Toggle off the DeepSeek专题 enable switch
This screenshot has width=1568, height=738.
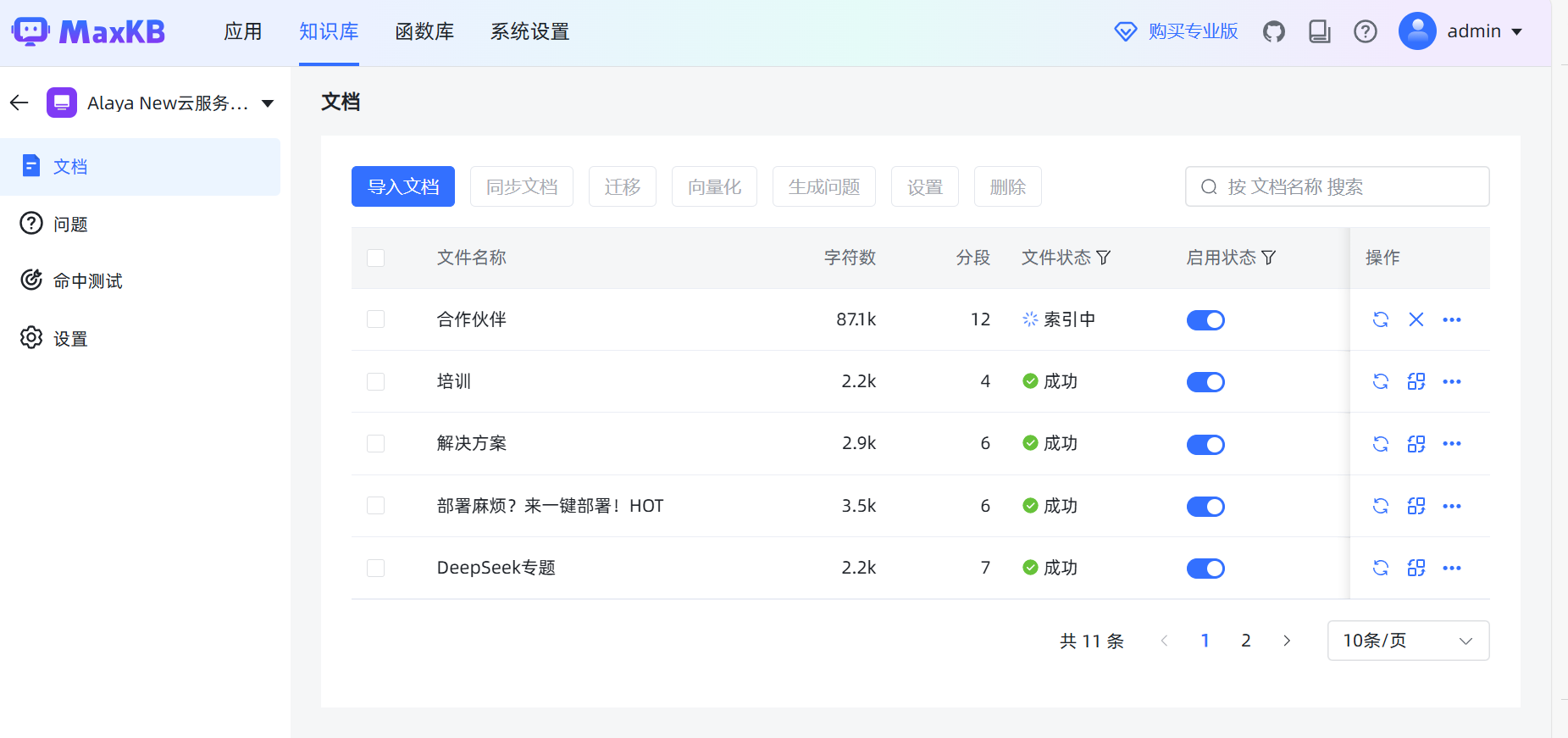pyautogui.click(x=1205, y=569)
